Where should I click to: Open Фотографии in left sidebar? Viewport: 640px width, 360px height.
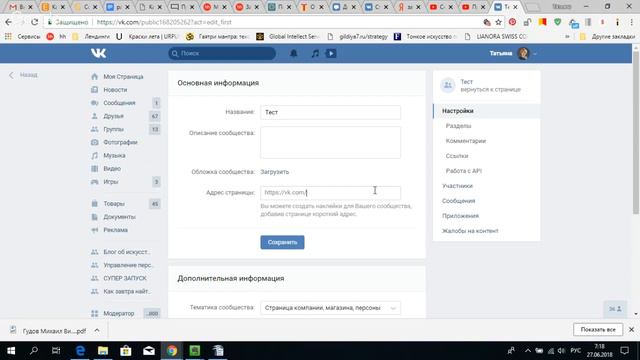120,142
